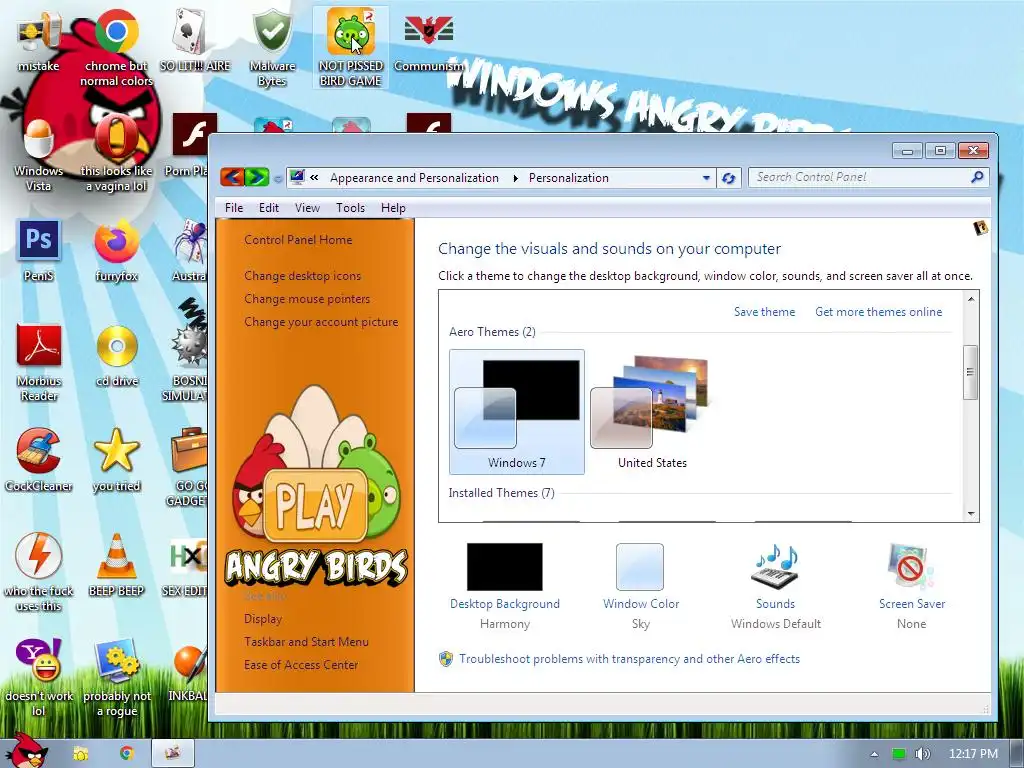Click the green tray status icon
Image resolution: width=1024 pixels, height=768 pixels.
(899, 754)
